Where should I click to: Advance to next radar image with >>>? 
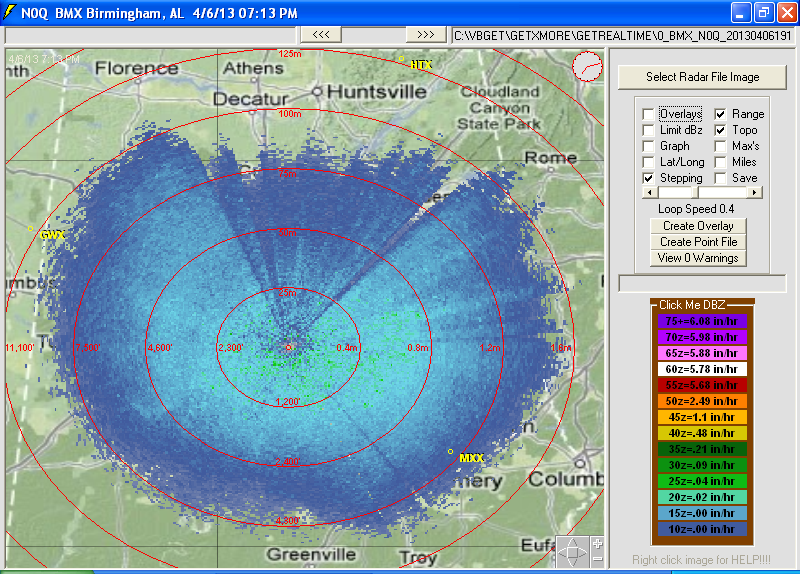tap(426, 34)
